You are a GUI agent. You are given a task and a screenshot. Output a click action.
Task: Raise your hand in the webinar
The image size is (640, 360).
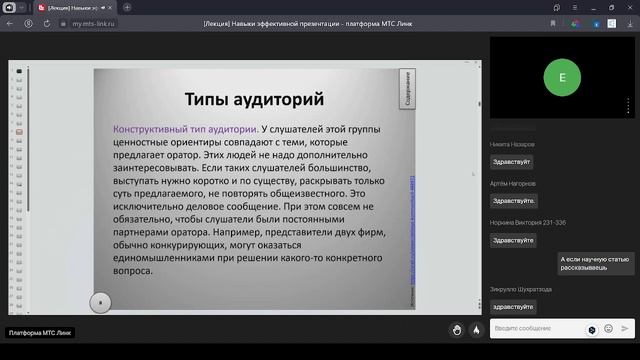(x=457, y=330)
